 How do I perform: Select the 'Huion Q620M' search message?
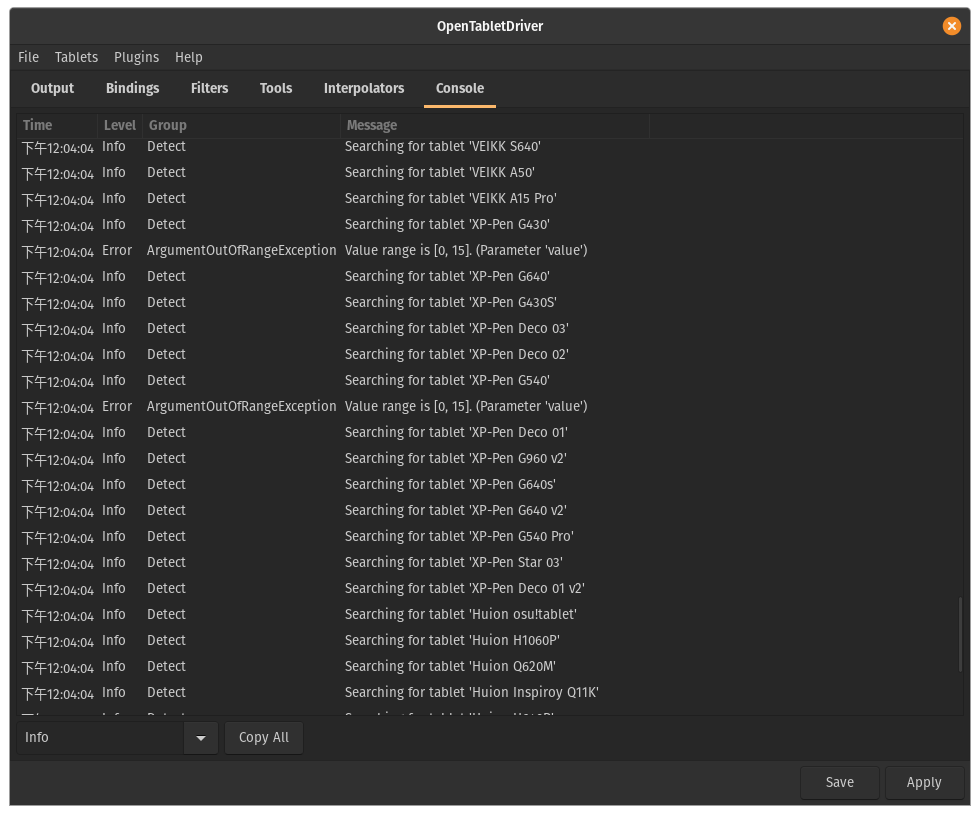[x=450, y=666]
